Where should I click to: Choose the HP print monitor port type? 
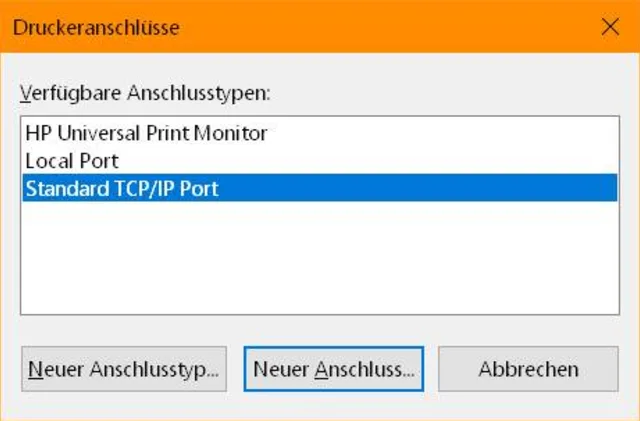coord(146,132)
